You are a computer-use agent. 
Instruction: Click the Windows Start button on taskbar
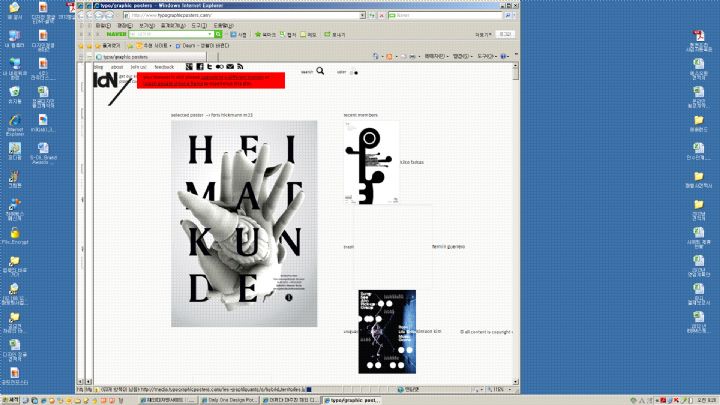tap(10, 400)
